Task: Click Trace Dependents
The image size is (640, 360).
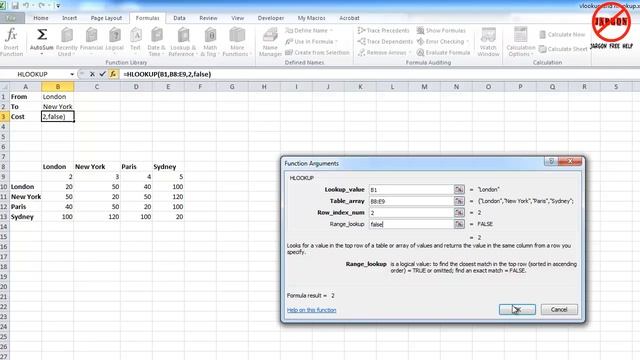Action: tap(385, 42)
